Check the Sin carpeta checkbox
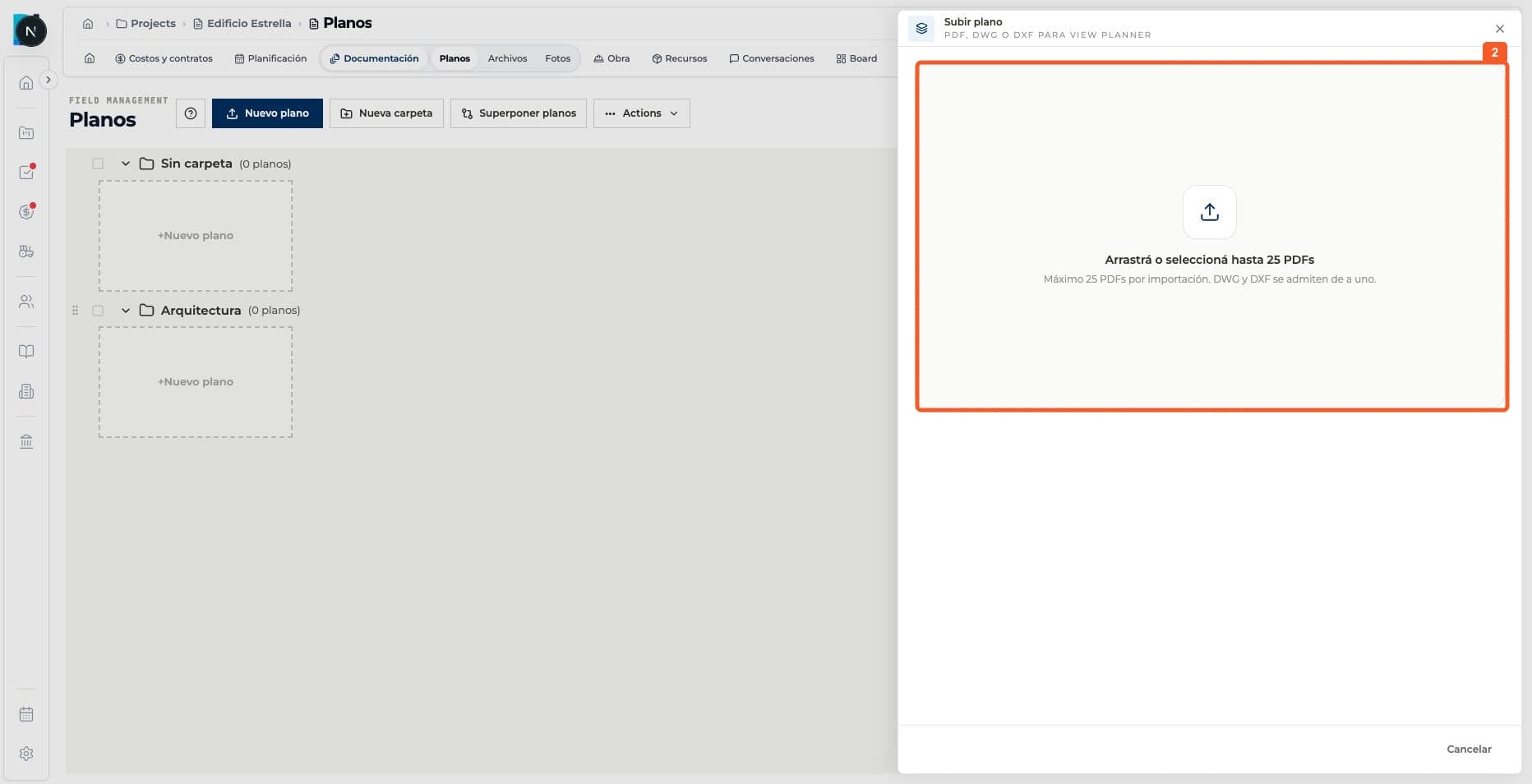Image resolution: width=1532 pixels, height=784 pixels. point(98,164)
